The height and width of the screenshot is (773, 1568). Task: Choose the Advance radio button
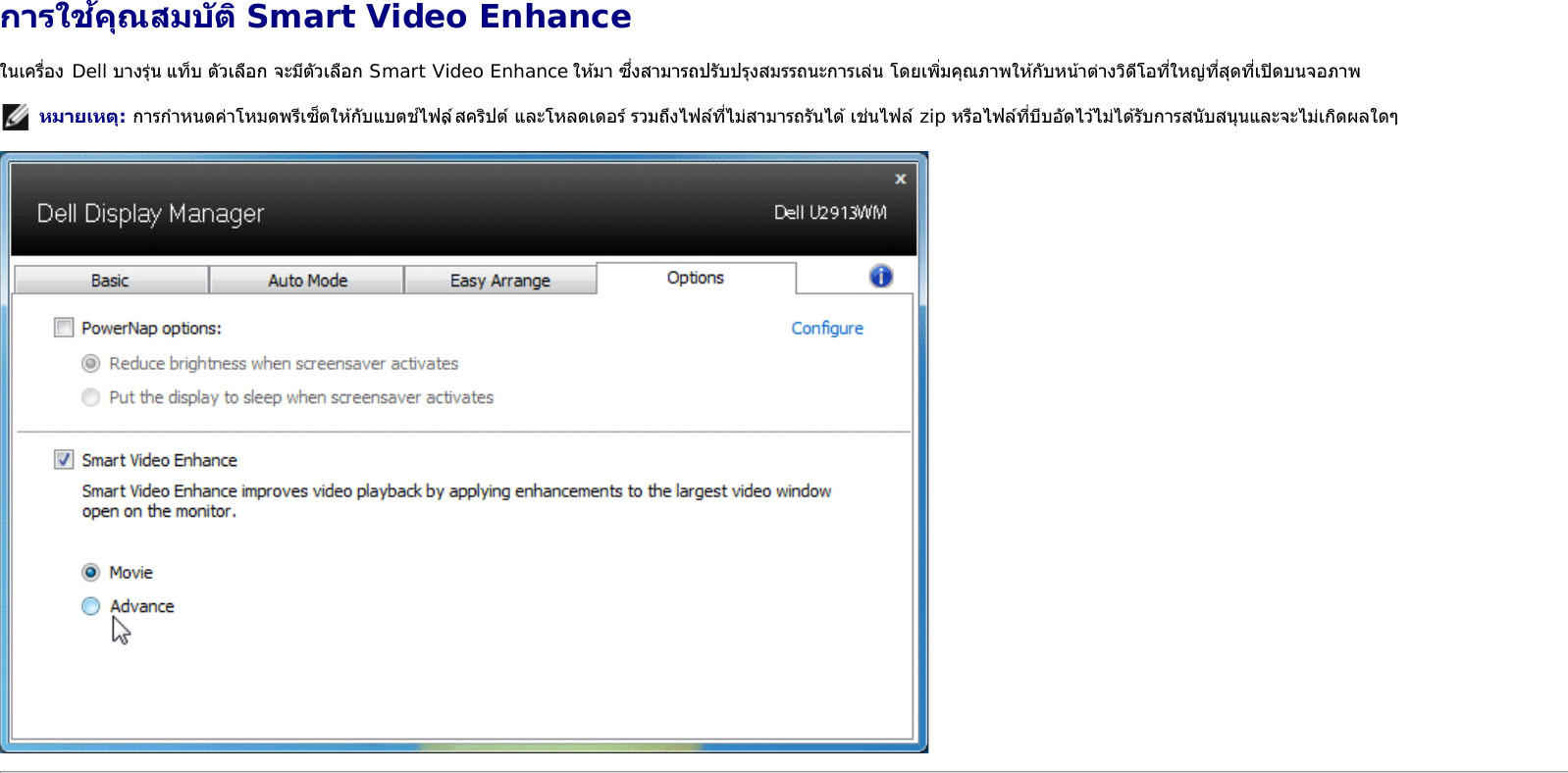(x=91, y=606)
